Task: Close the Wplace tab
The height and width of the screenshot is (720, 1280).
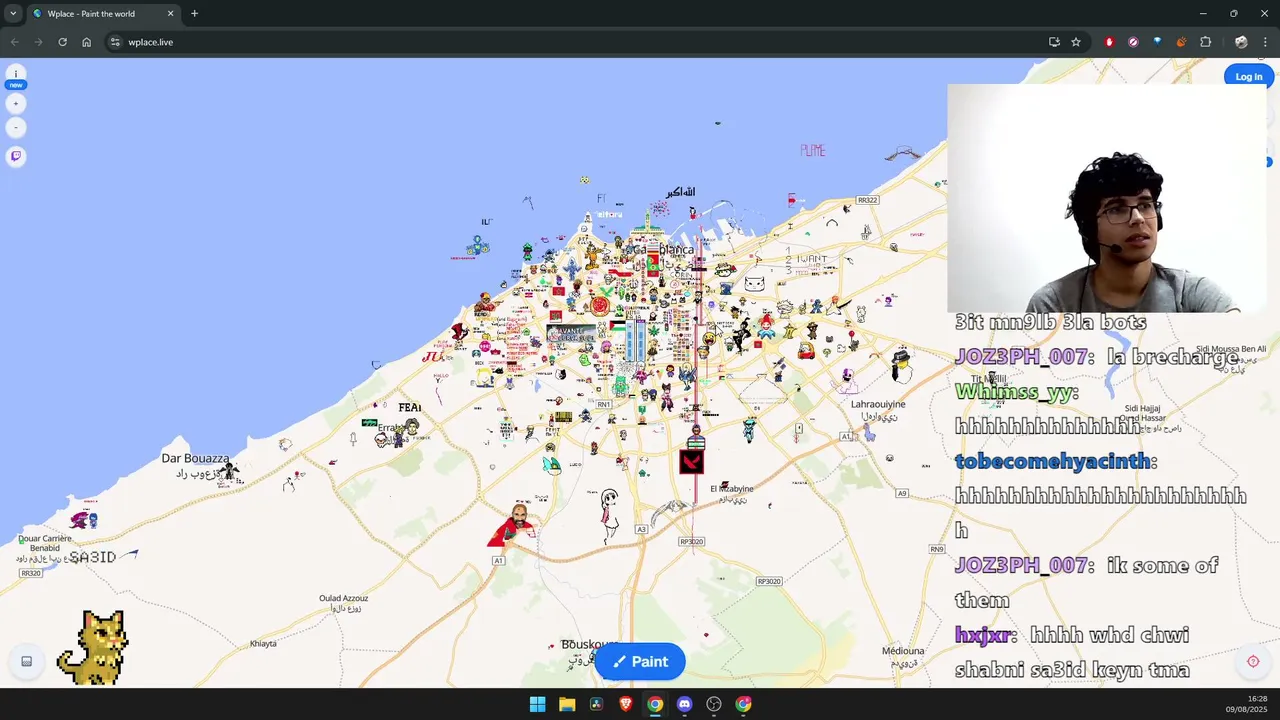Action: [170, 14]
